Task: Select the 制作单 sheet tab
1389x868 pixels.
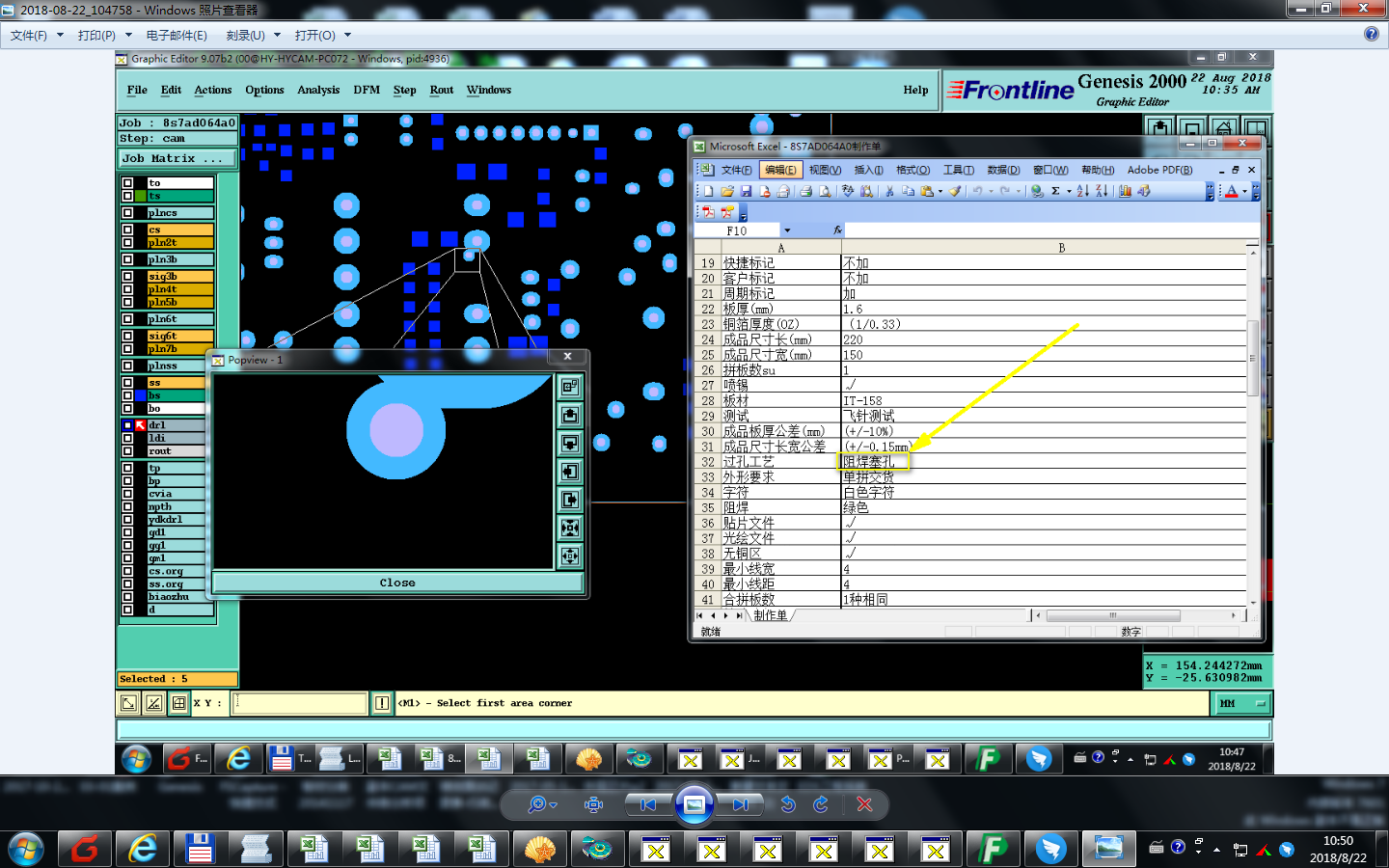Action: coord(771,615)
